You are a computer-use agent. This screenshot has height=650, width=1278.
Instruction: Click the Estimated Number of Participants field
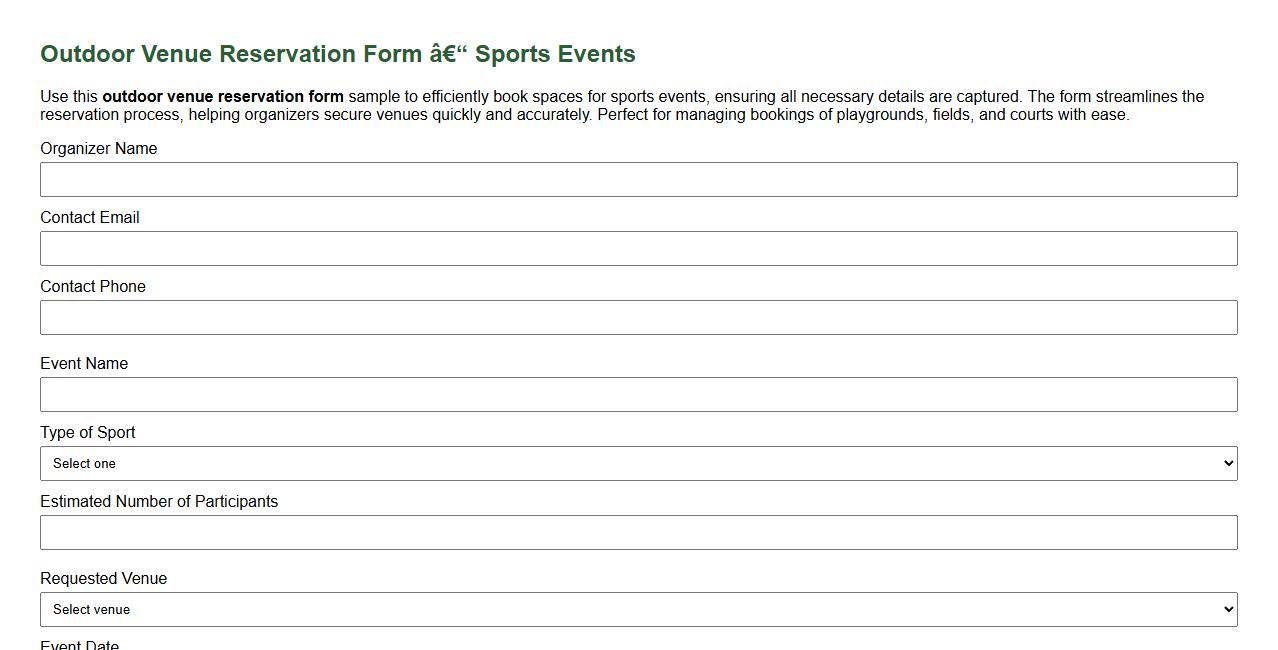point(638,532)
